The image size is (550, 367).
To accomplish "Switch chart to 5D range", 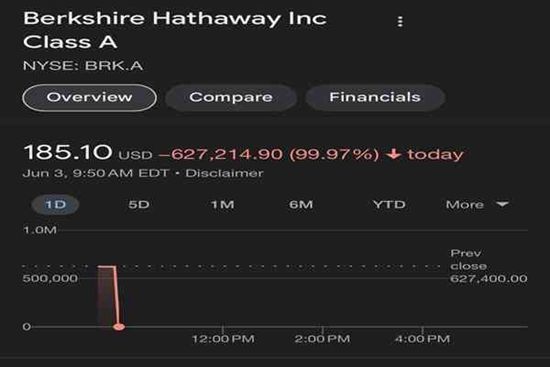I will tap(139, 204).
